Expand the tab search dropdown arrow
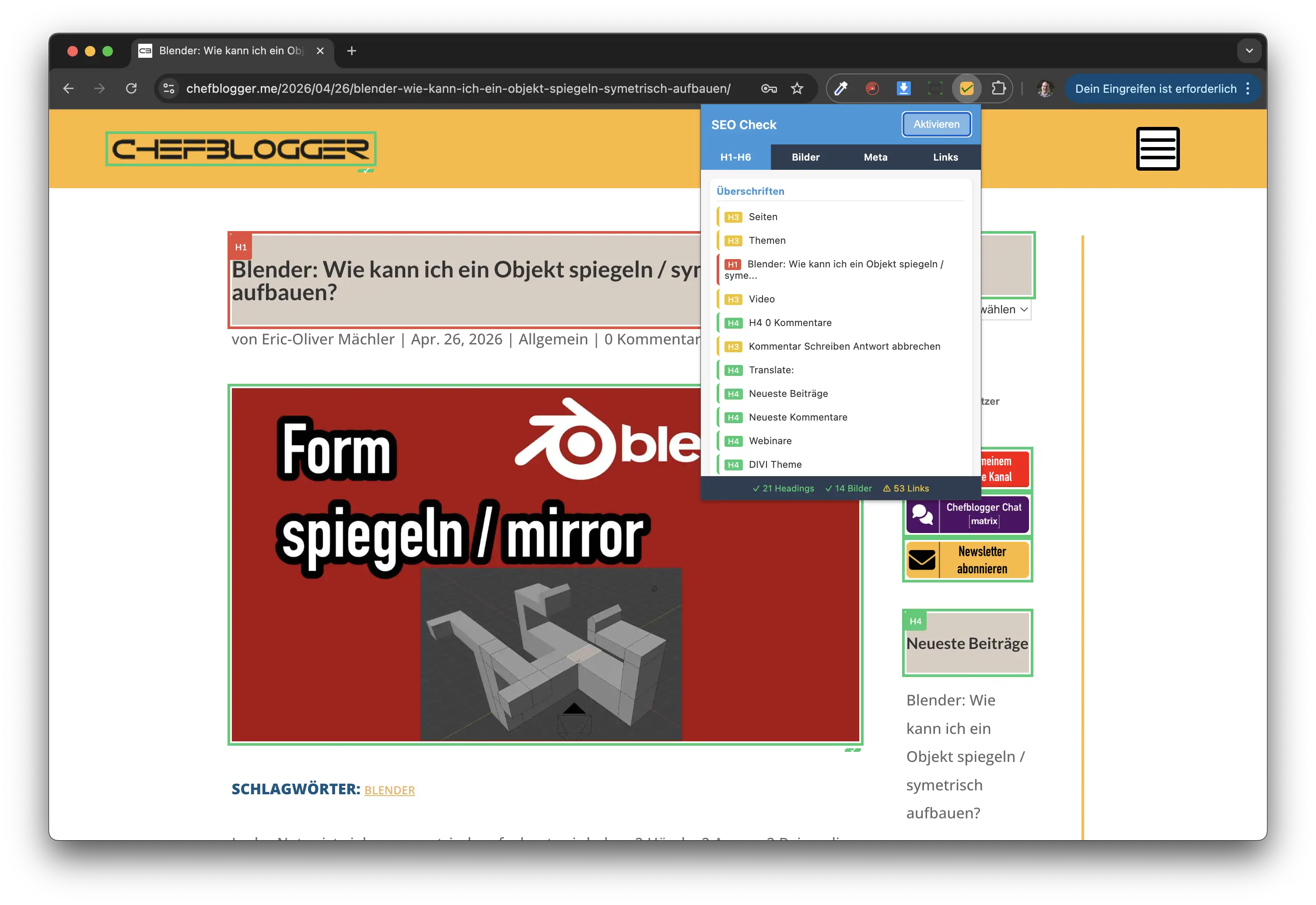1316x905 pixels. 1249,51
